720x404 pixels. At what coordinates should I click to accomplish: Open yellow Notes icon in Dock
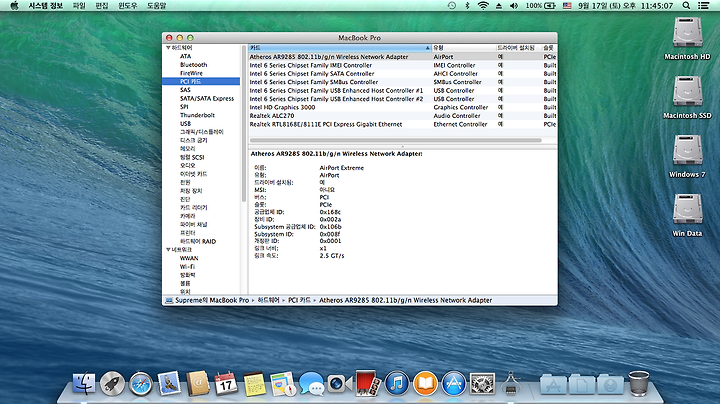coord(254,384)
